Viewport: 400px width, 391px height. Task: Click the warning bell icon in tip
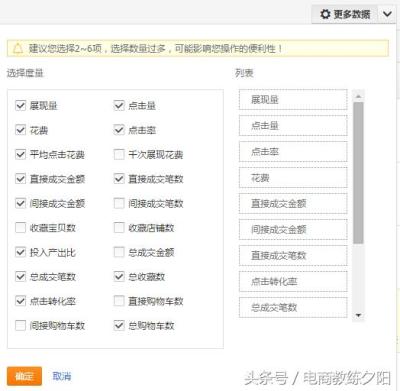click(18, 49)
